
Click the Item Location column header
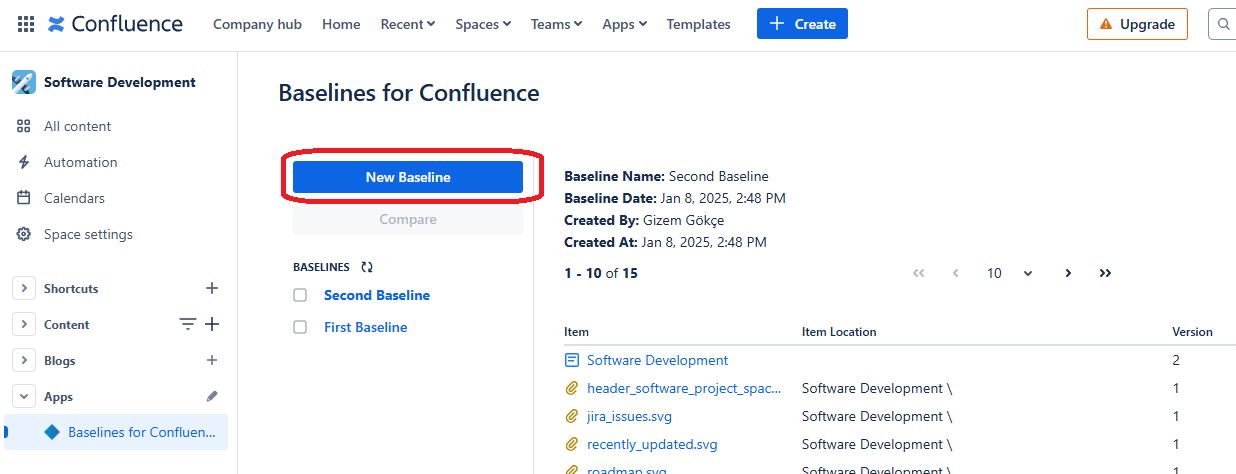point(838,331)
